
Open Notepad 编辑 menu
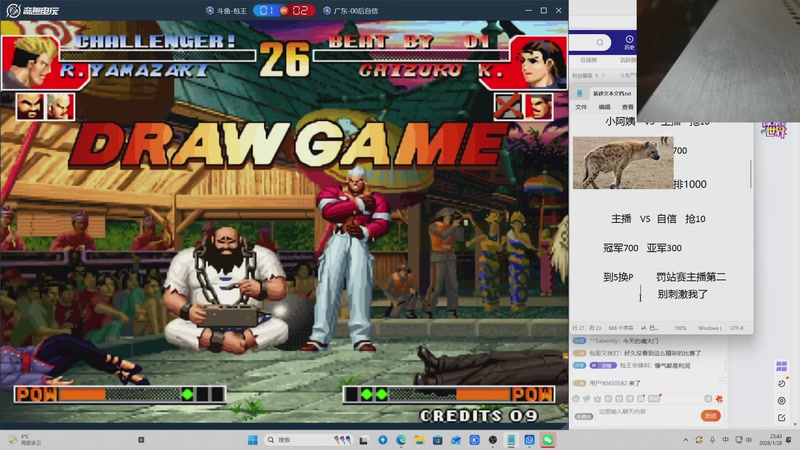[605, 107]
